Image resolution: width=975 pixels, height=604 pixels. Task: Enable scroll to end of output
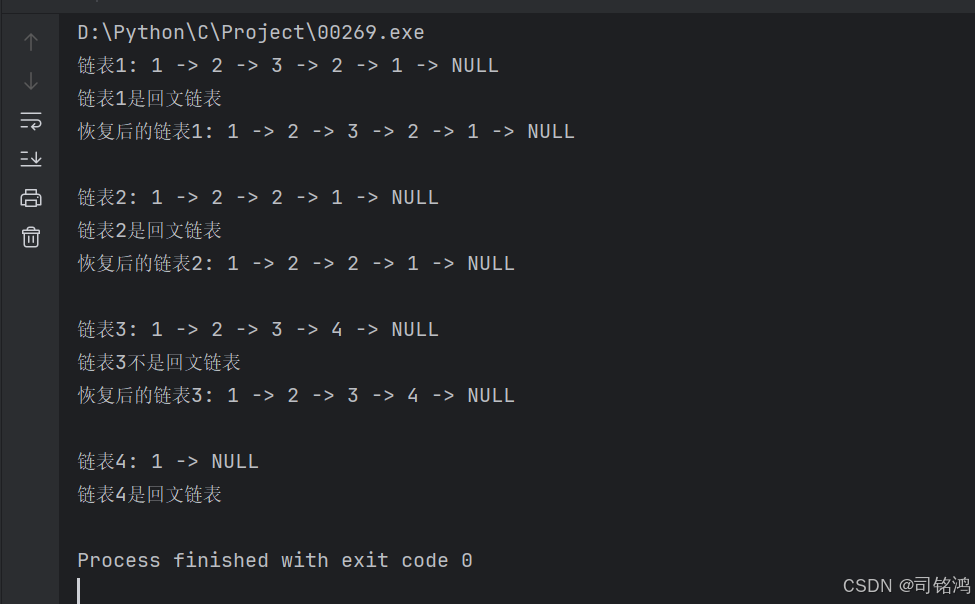(x=30, y=159)
